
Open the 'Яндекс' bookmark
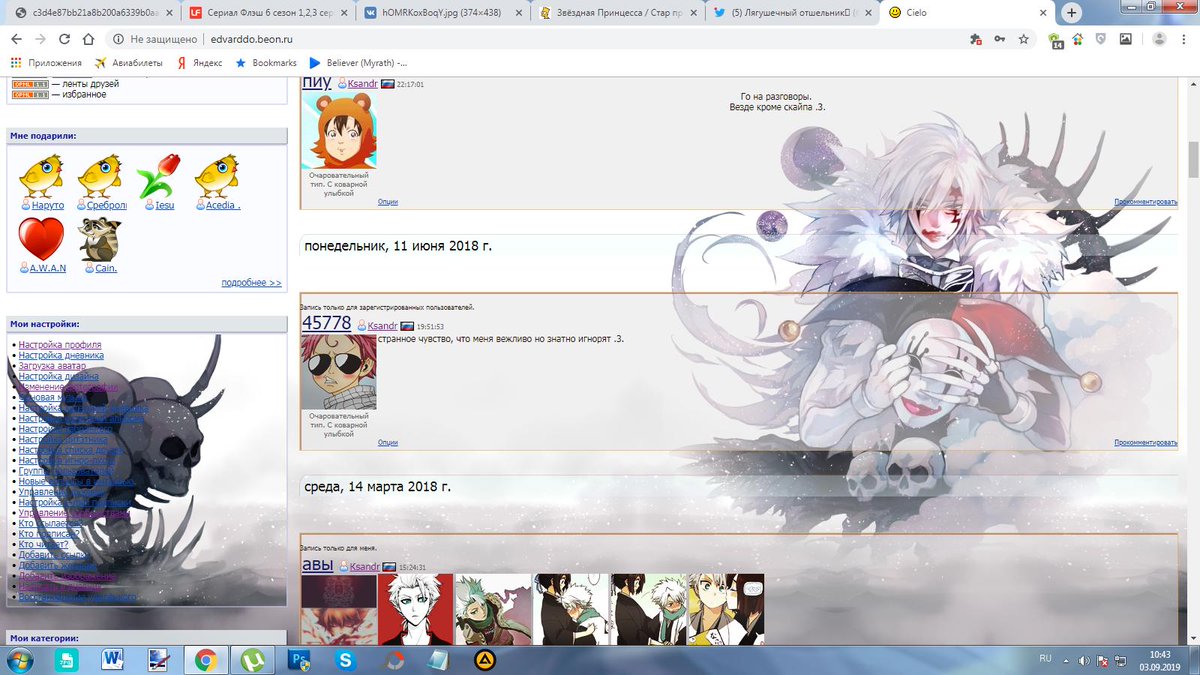tap(199, 63)
